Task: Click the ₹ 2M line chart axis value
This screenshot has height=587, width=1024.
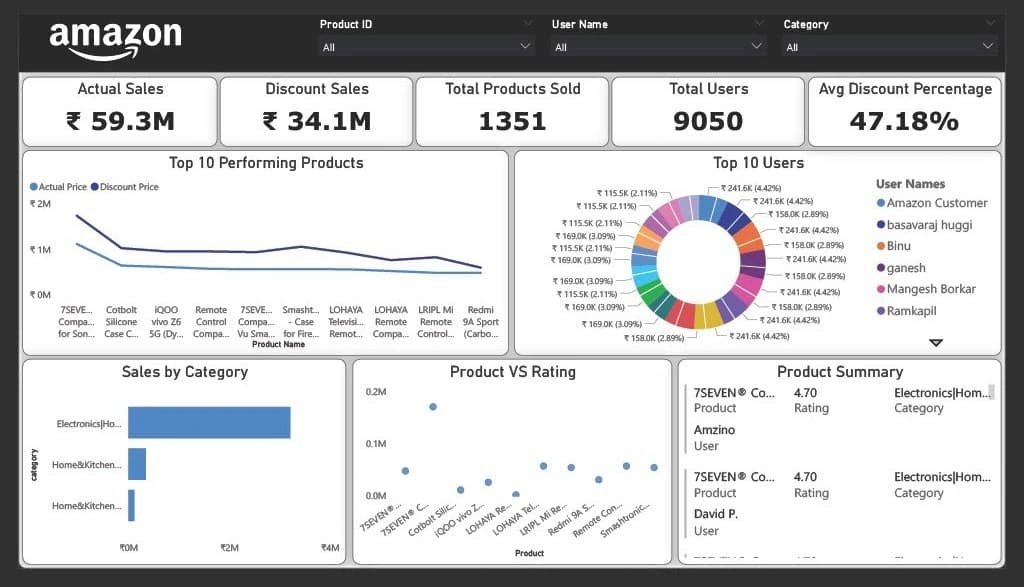Action: (40, 204)
